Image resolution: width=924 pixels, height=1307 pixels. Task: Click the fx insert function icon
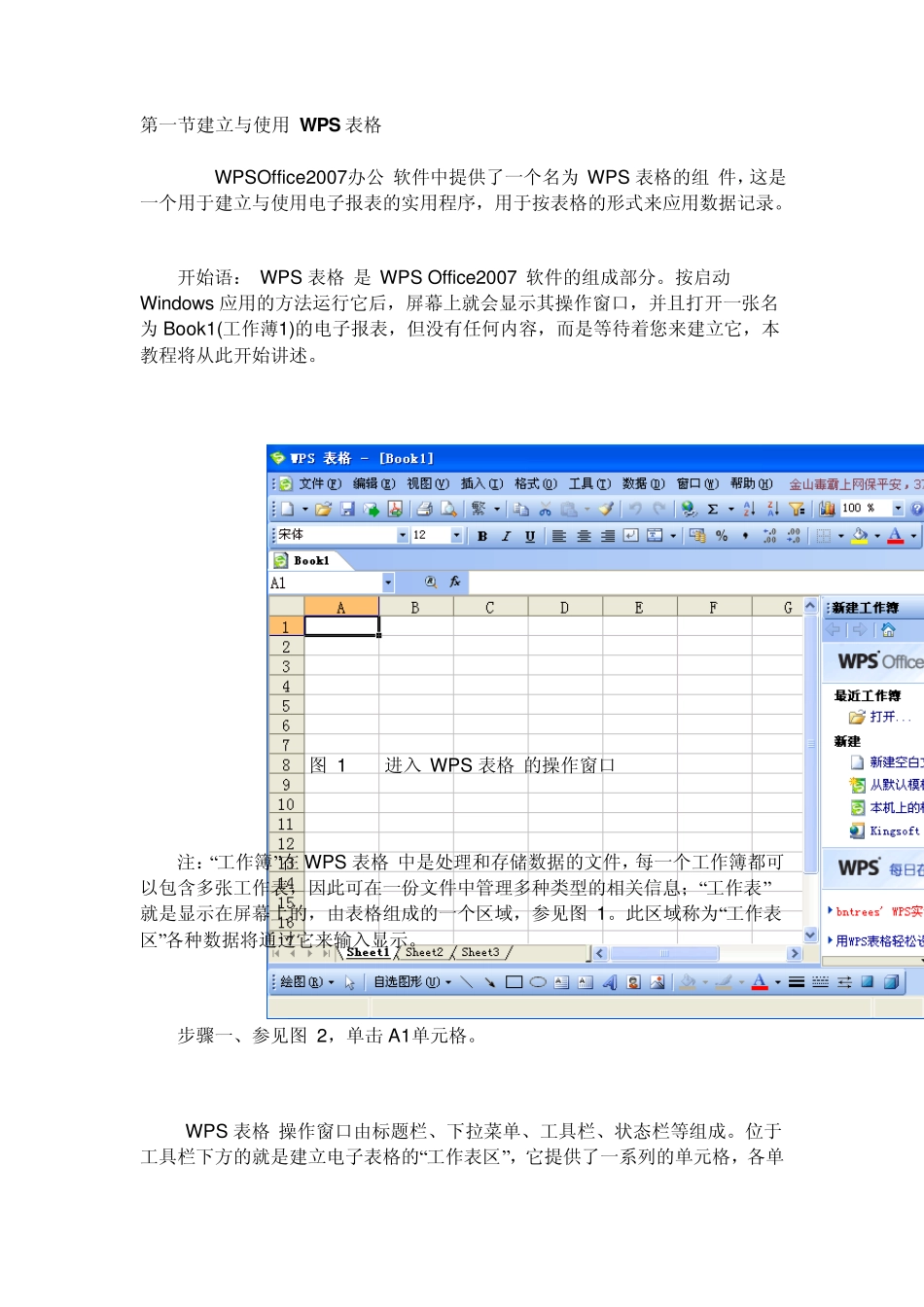point(455,583)
